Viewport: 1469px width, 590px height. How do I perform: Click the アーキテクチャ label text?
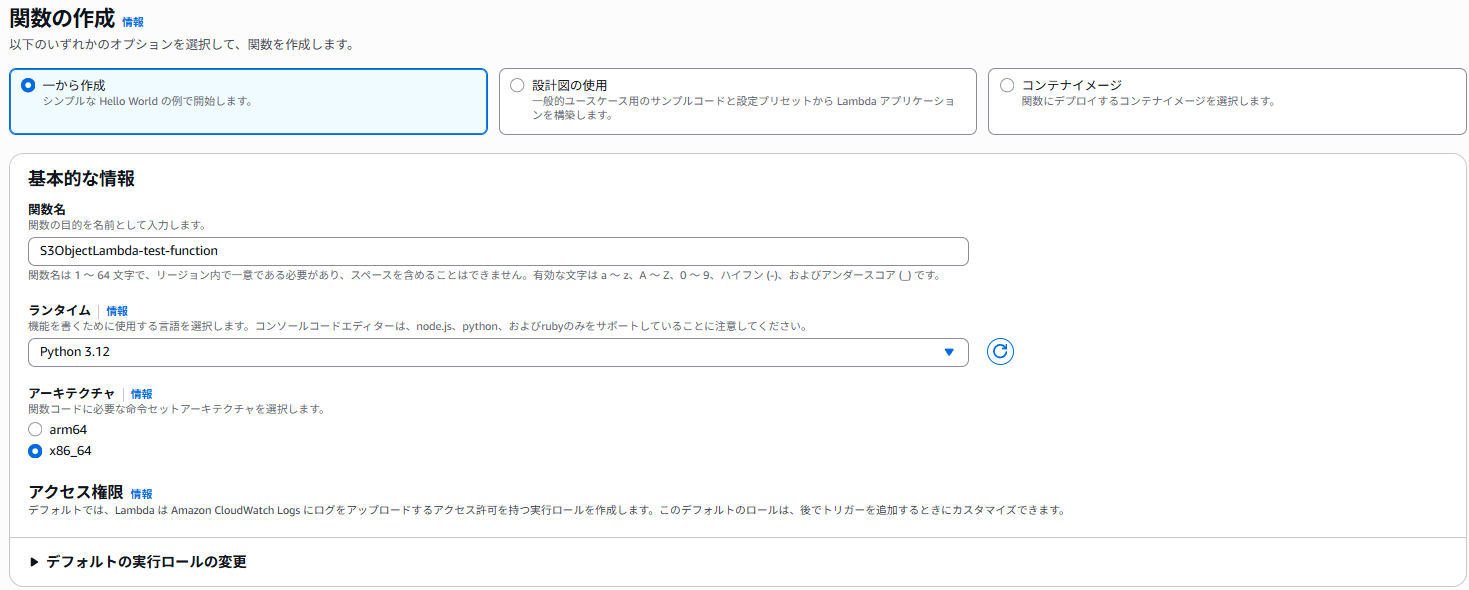(x=71, y=394)
